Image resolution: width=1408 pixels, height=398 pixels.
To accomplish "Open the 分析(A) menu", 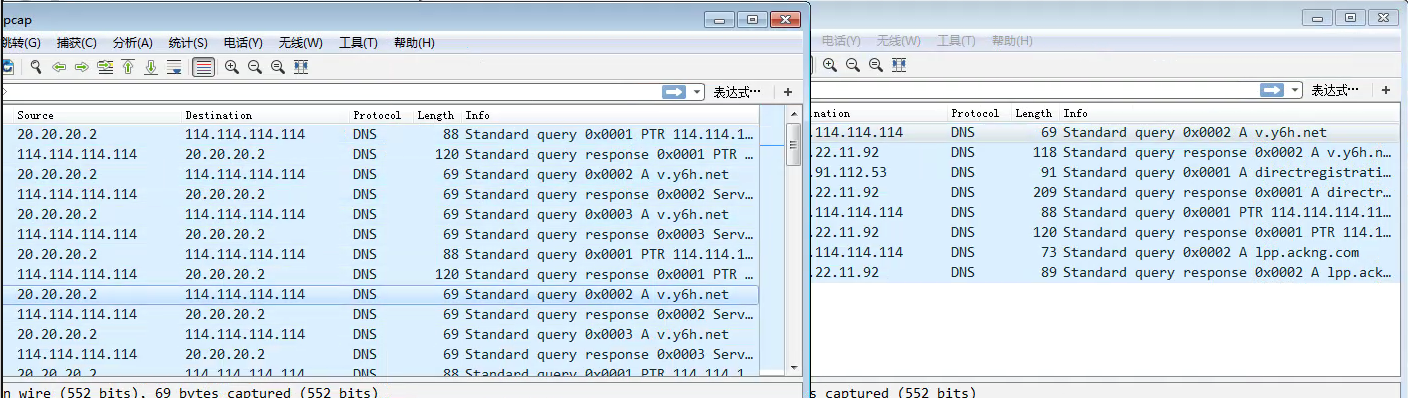I will point(133,43).
